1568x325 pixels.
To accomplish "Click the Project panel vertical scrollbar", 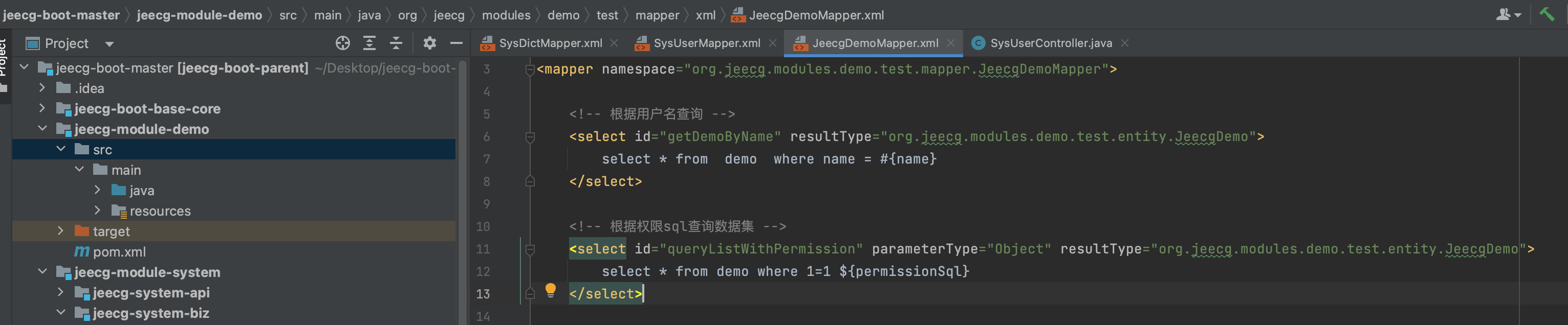I will (463, 191).
